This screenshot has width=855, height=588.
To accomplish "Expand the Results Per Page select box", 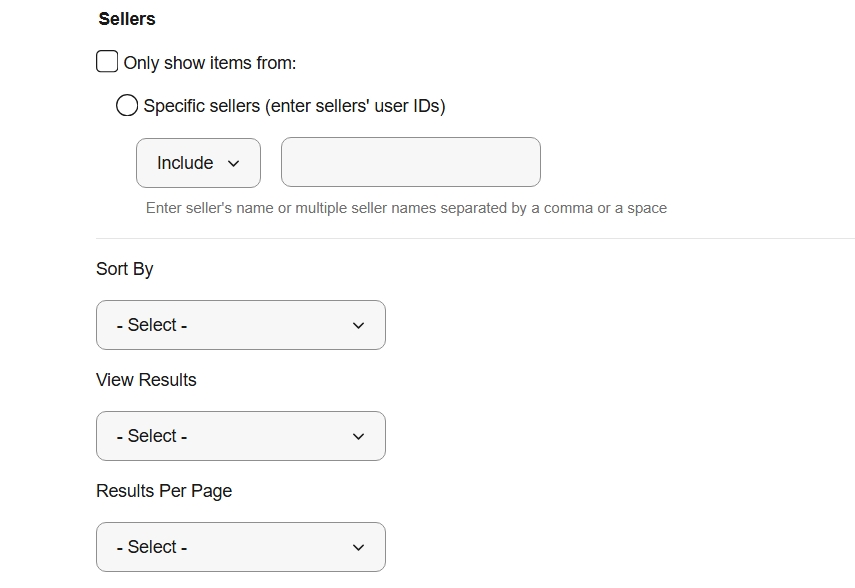I will [240, 547].
